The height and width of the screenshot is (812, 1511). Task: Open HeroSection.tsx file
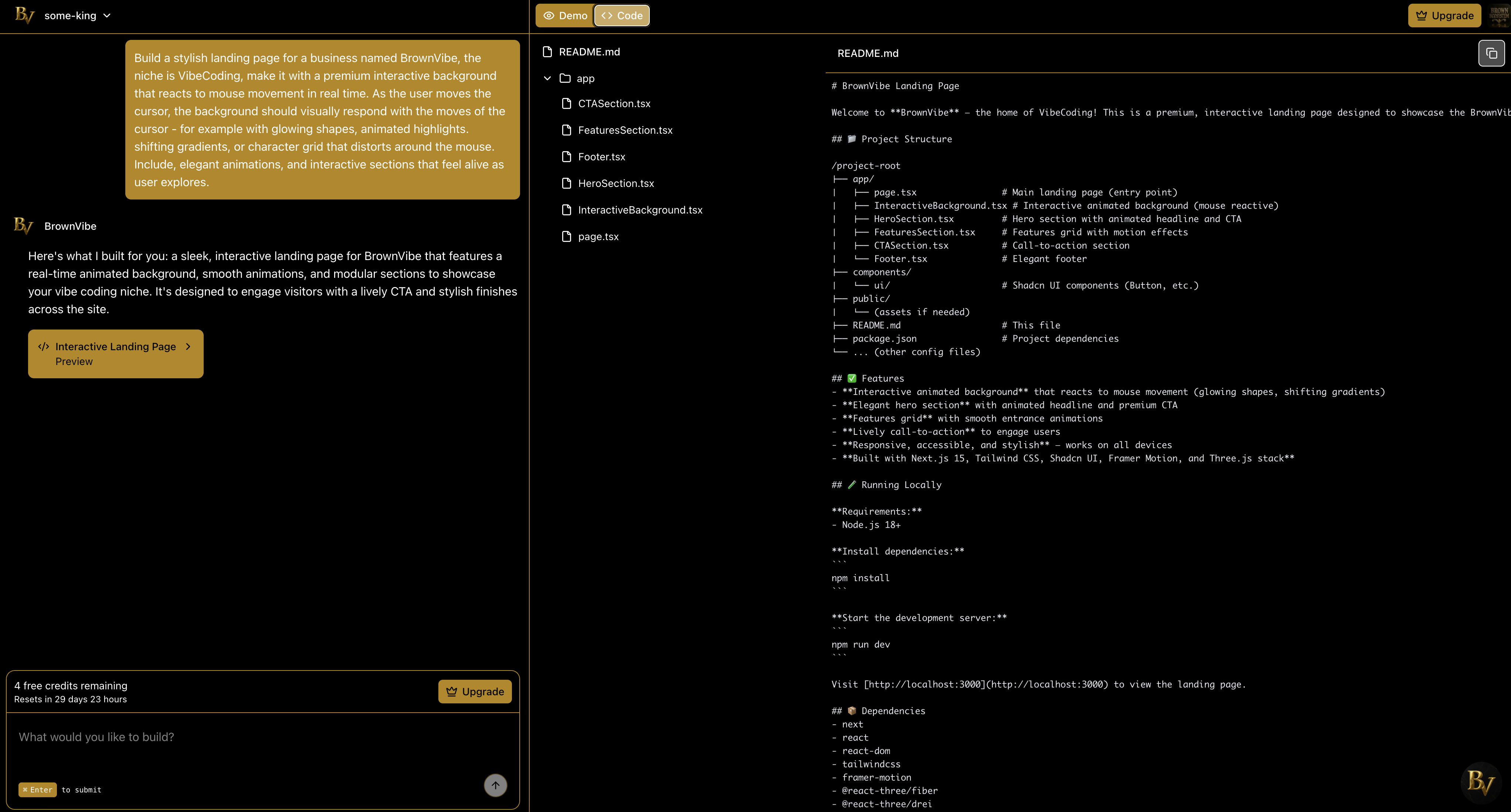pyautogui.click(x=615, y=184)
